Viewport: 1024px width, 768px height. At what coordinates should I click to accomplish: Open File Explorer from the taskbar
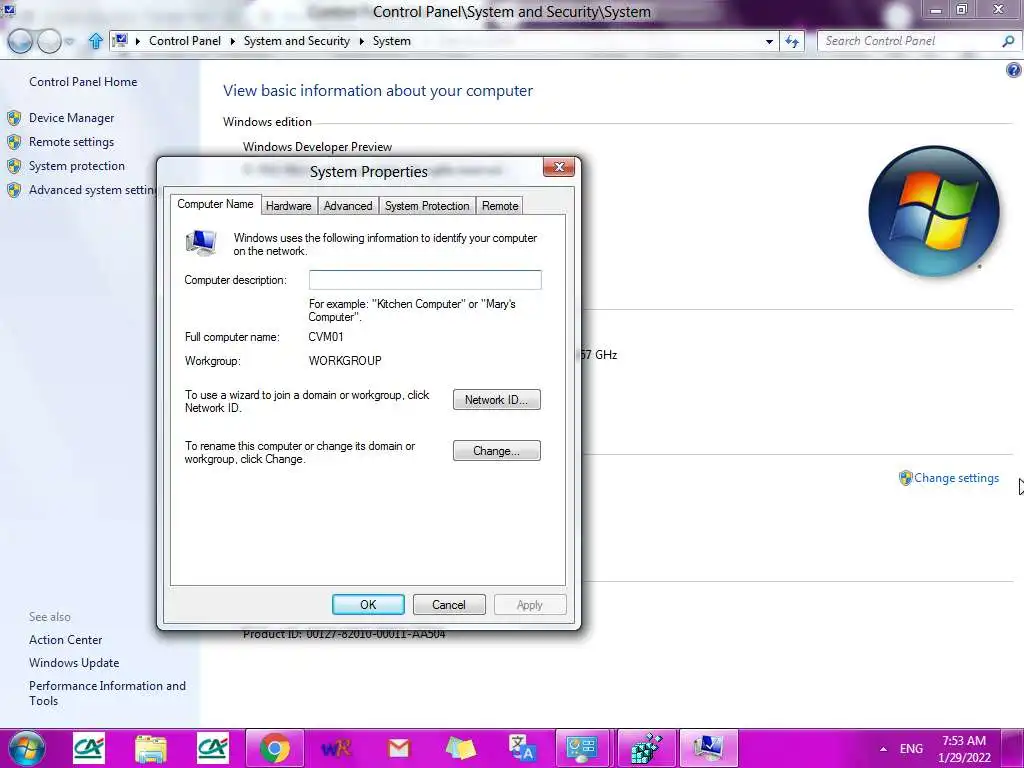(x=151, y=749)
